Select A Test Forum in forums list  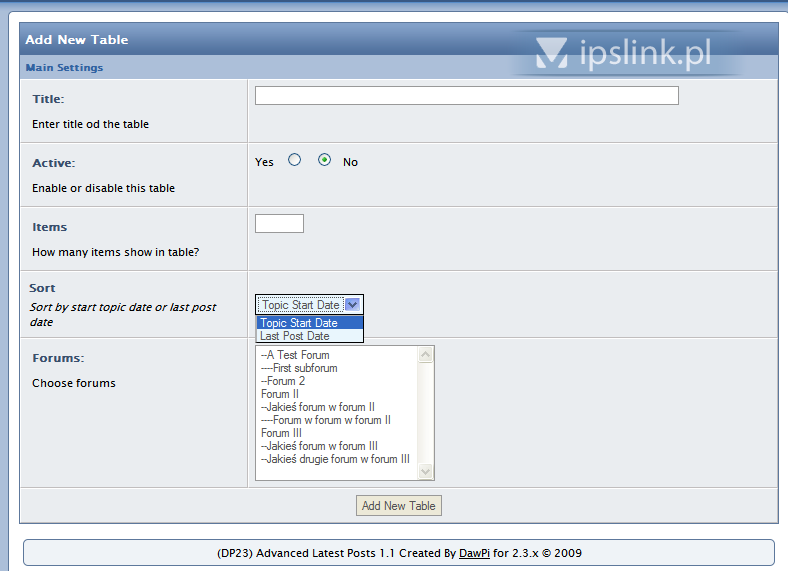tap(296, 355)
